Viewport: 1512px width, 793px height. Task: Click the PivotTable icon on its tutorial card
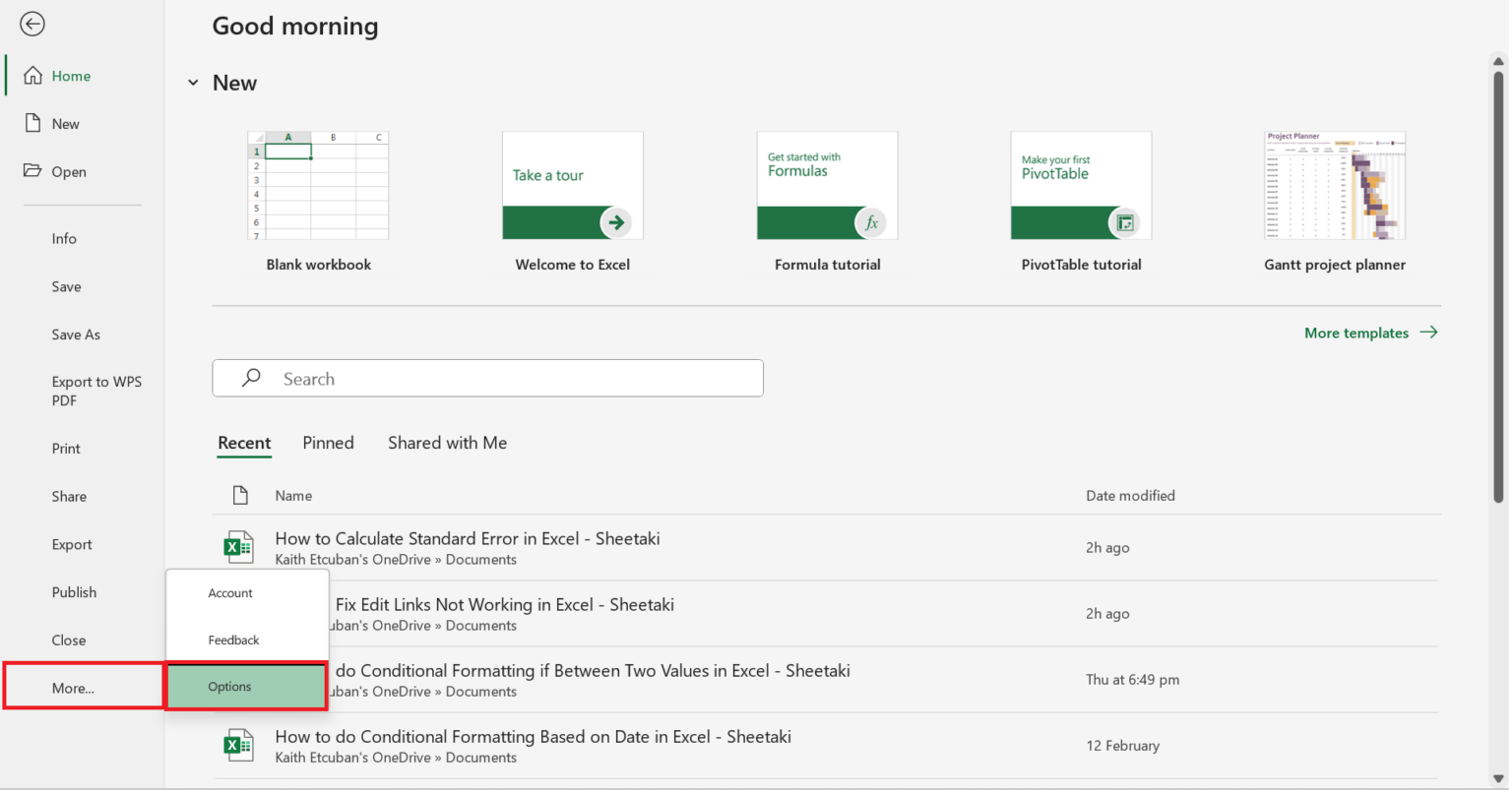(x=1124, y=222)
